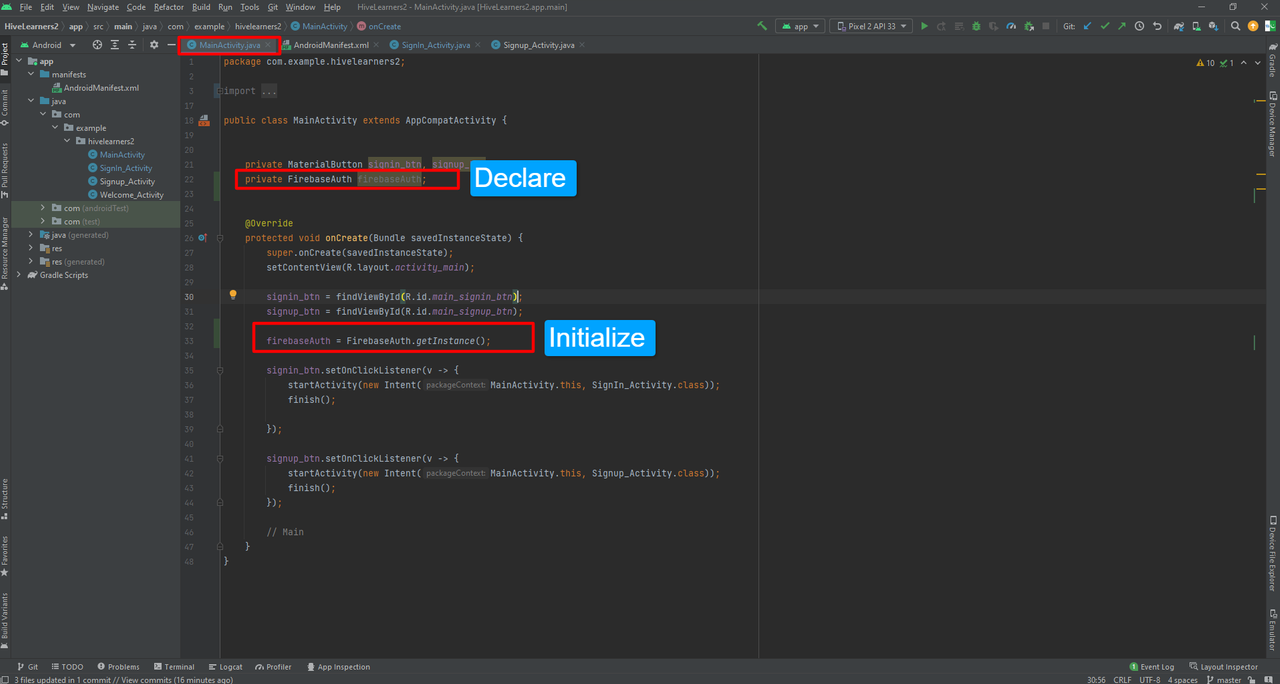Image resolution: width=1280 pixels, height=684 pixels.
Task: Click the UTF-8 encoding indicator
Action: [1150, 680]
